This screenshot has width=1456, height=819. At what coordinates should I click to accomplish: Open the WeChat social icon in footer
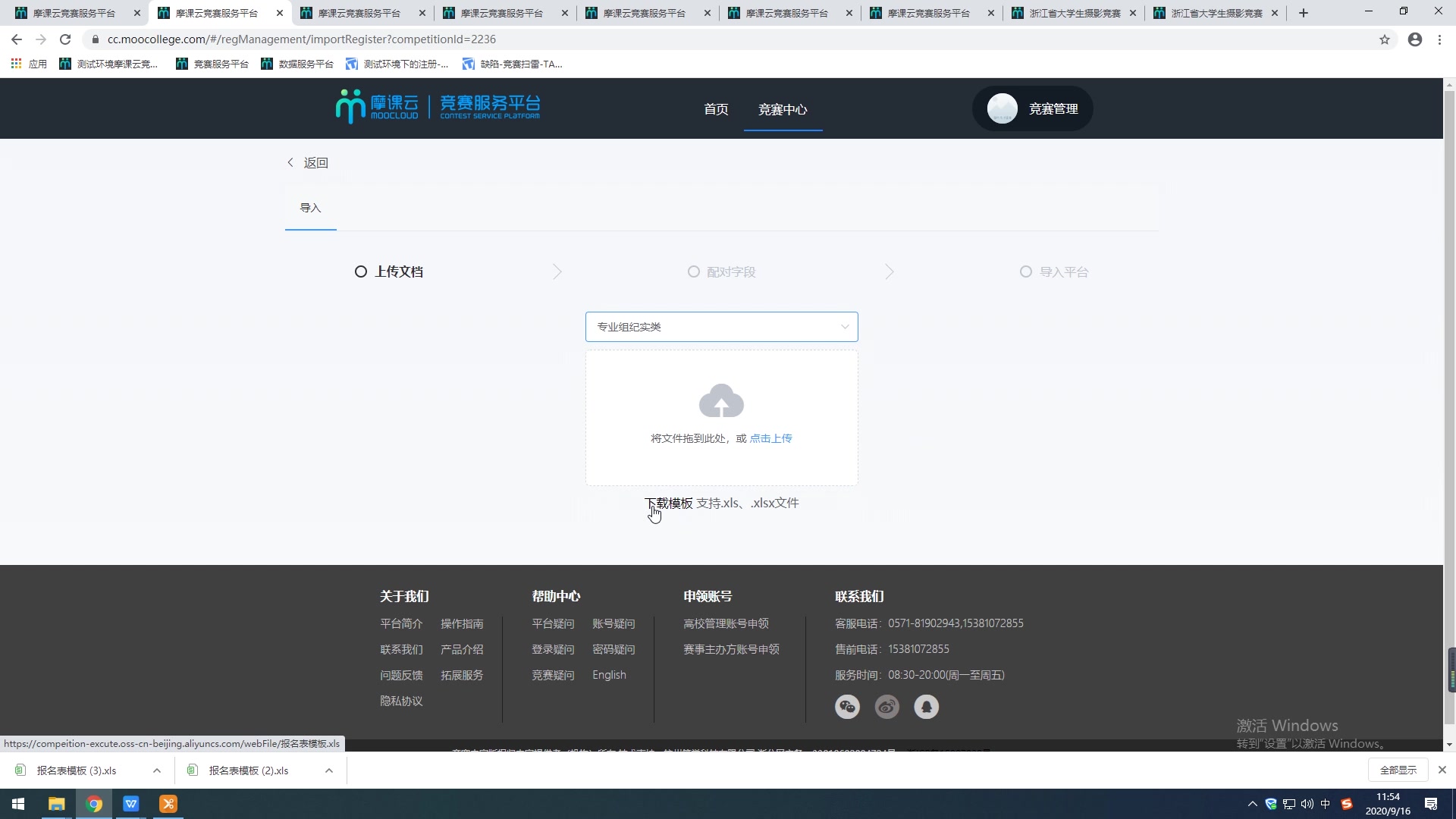(847, 707)
